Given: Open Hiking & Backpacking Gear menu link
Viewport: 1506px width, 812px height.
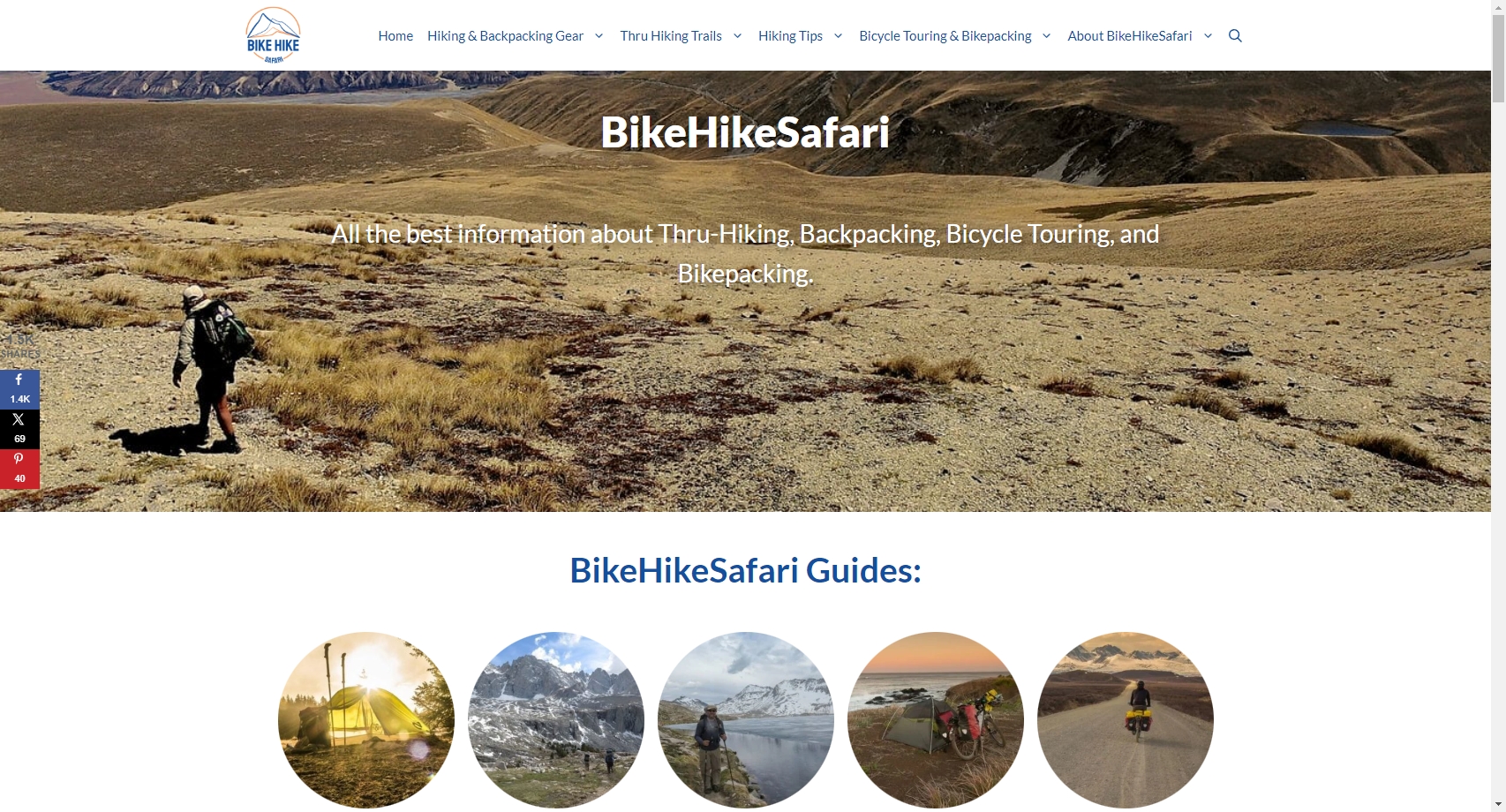Looking at the screenshot, I should click(505, 36).
